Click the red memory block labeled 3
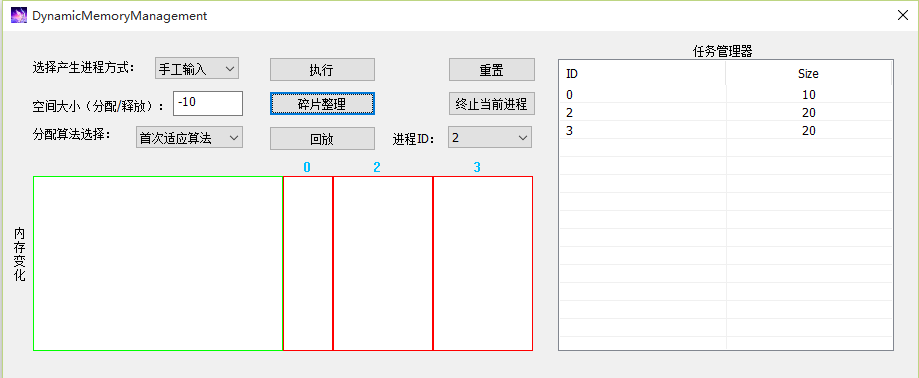919x378 pixels. coord(483,264)
